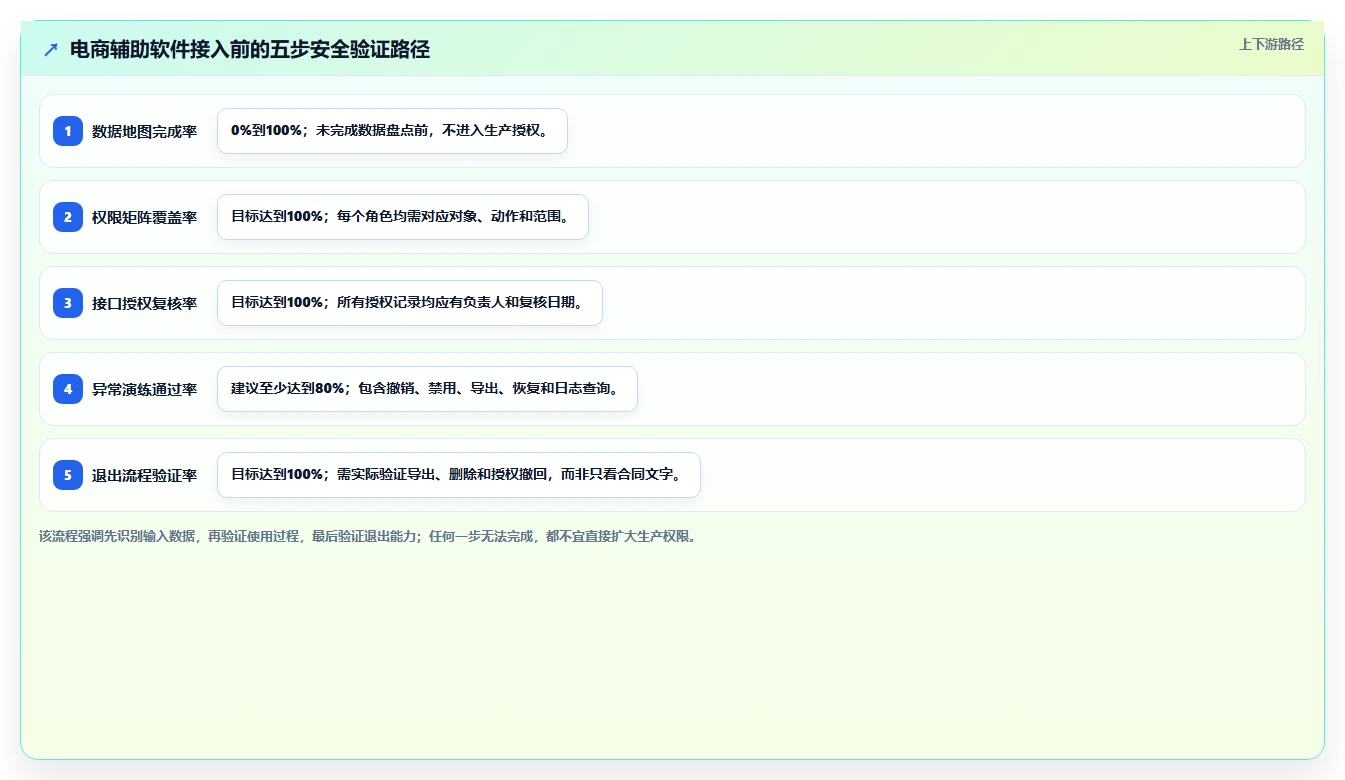Select step number 4 badge

click(x=68, y=389)
